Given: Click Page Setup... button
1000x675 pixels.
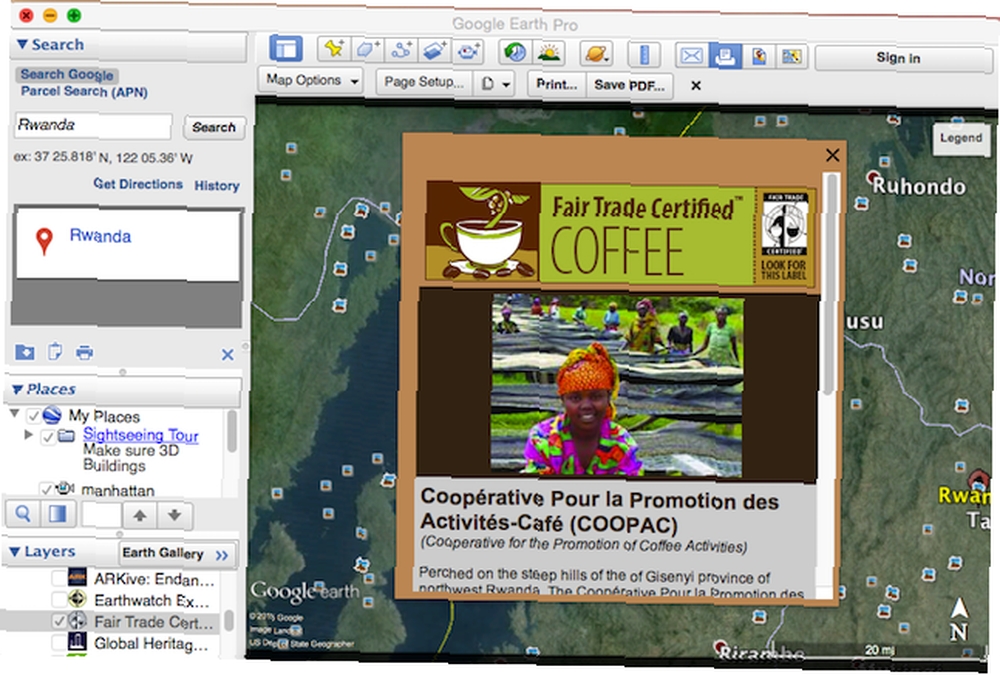Looking at the screenshot, I should [x=424, y=82].
